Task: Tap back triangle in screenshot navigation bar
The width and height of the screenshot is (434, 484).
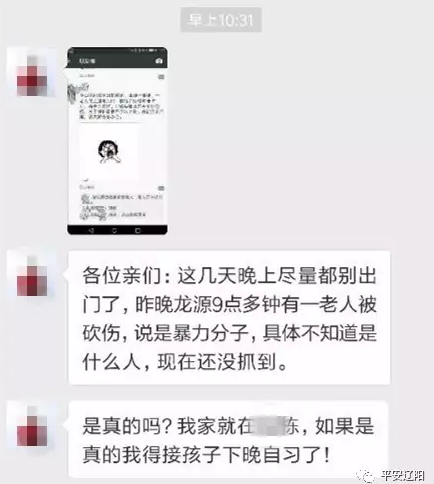Action: pyautogui.click(x=91, y=230)
